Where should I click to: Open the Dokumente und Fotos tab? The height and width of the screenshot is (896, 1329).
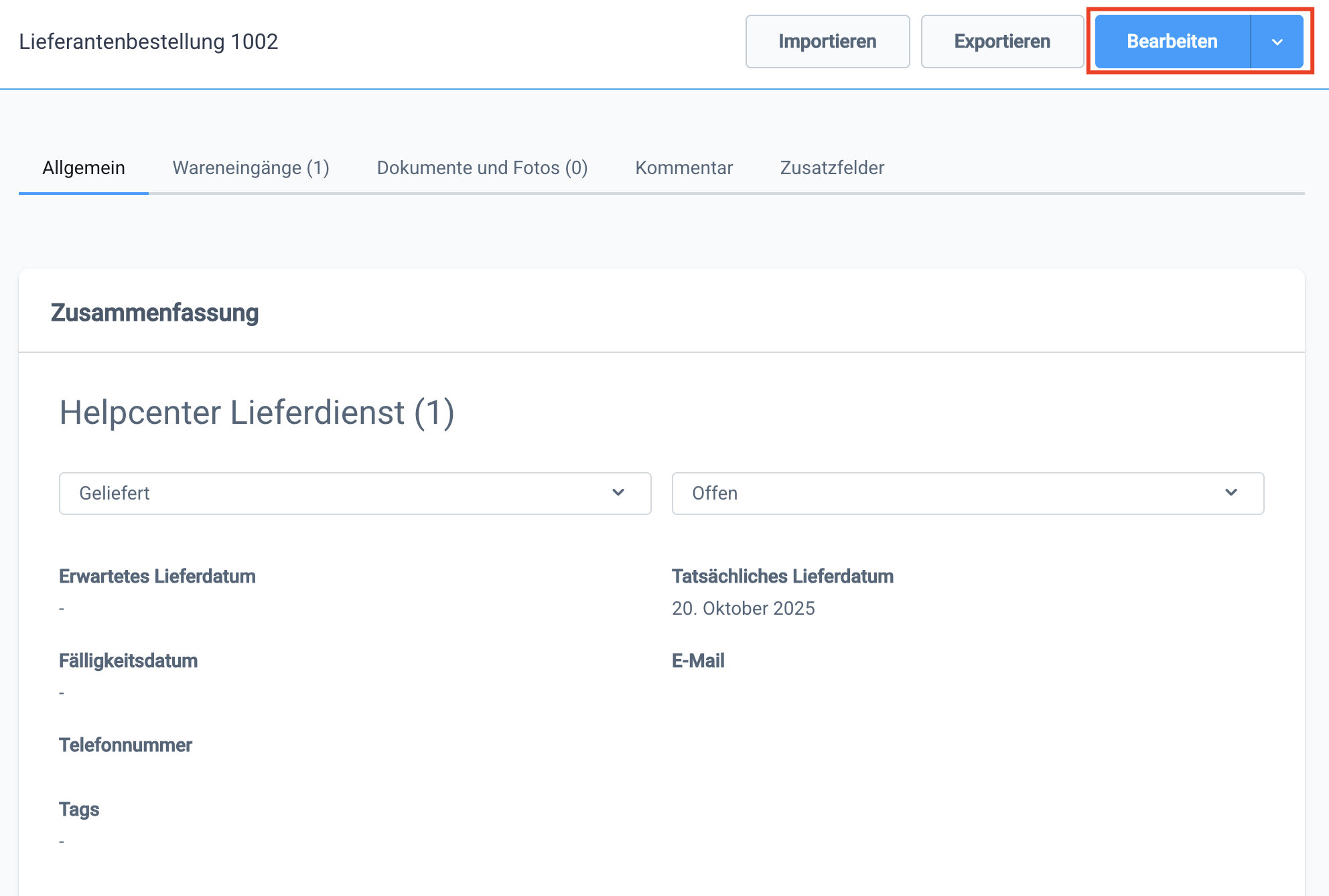click(482, 168)
